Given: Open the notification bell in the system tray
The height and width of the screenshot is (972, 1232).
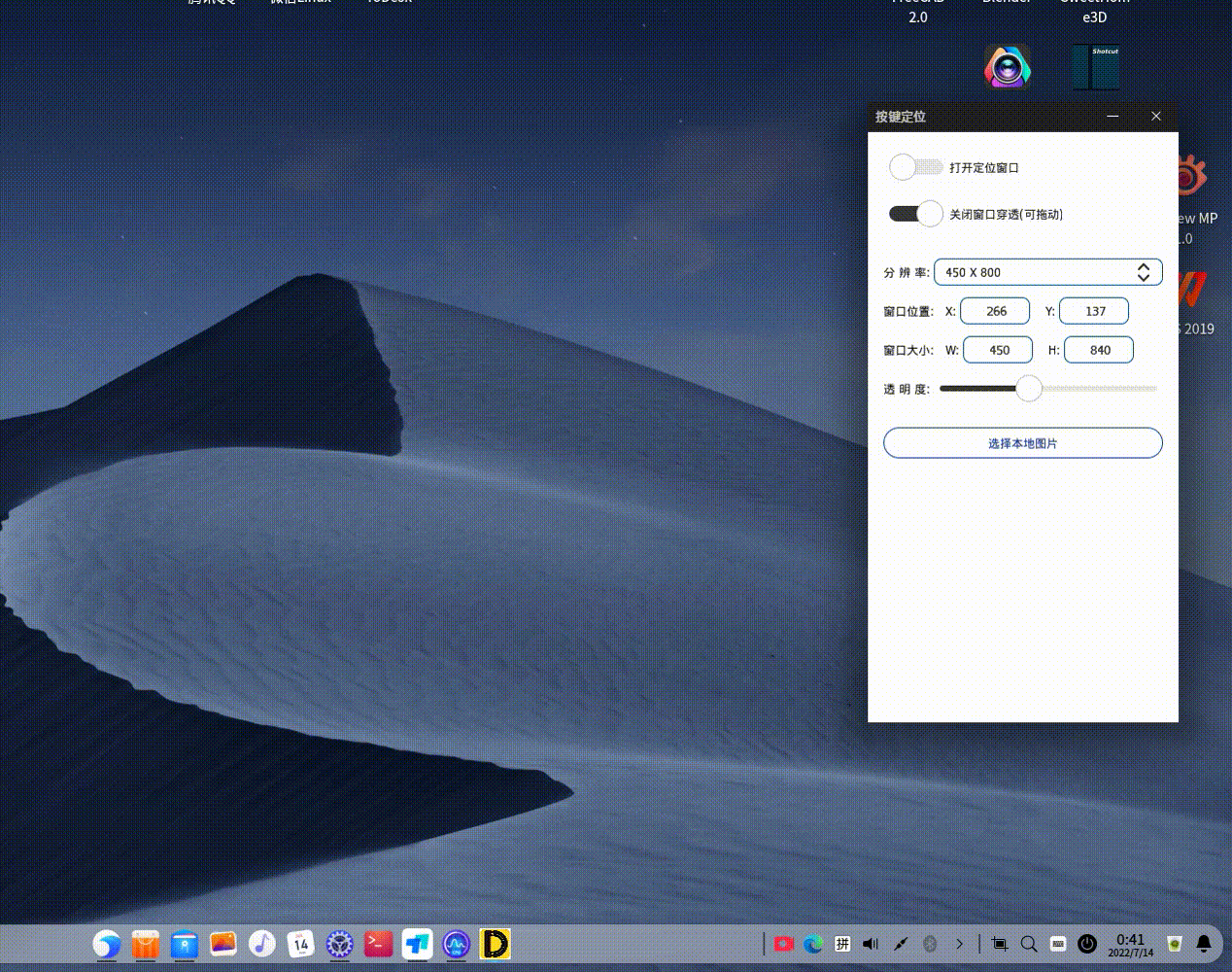Looking at the screenshot, I should (1204, 943).
